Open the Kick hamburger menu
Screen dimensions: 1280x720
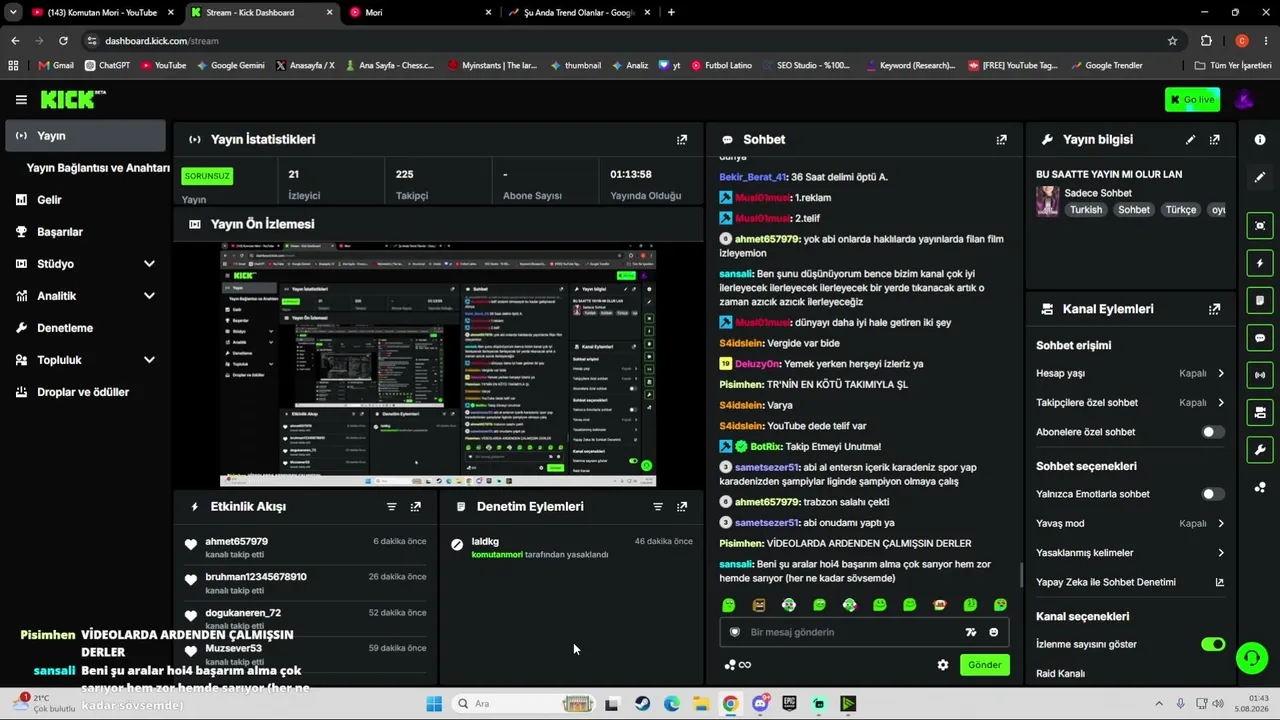coord(21,99)
